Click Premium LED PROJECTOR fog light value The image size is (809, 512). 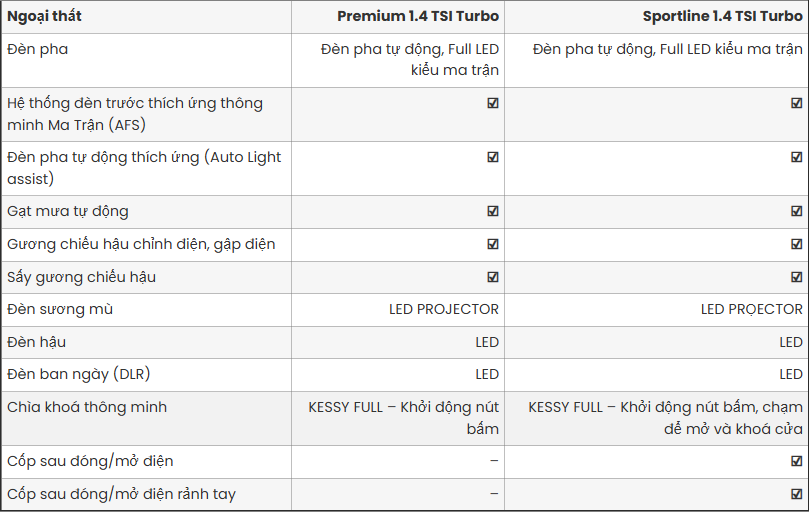pos(444,309)
